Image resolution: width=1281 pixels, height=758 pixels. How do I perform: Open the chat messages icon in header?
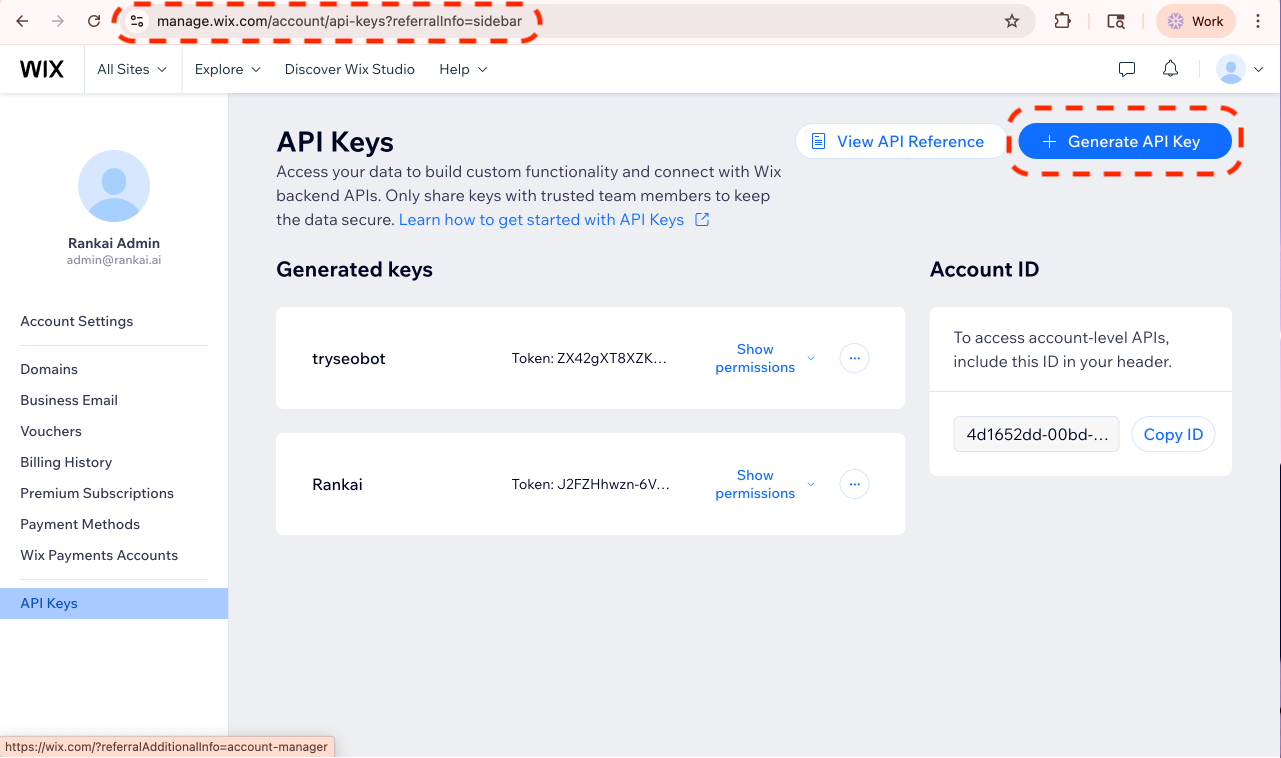[1126, 69]
